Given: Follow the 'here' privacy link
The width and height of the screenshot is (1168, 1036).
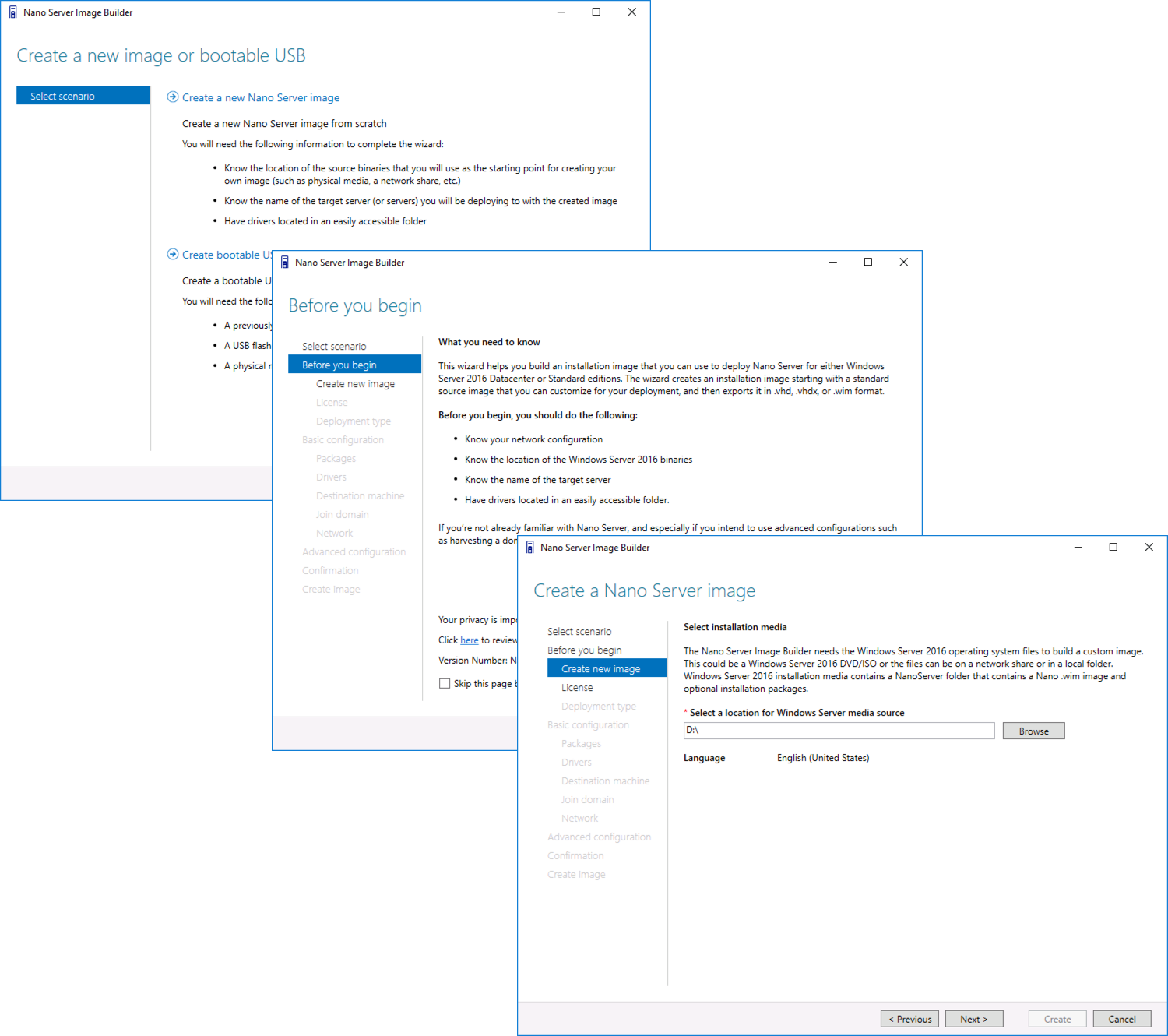Looking at the screenshot, I should point(470,640).
